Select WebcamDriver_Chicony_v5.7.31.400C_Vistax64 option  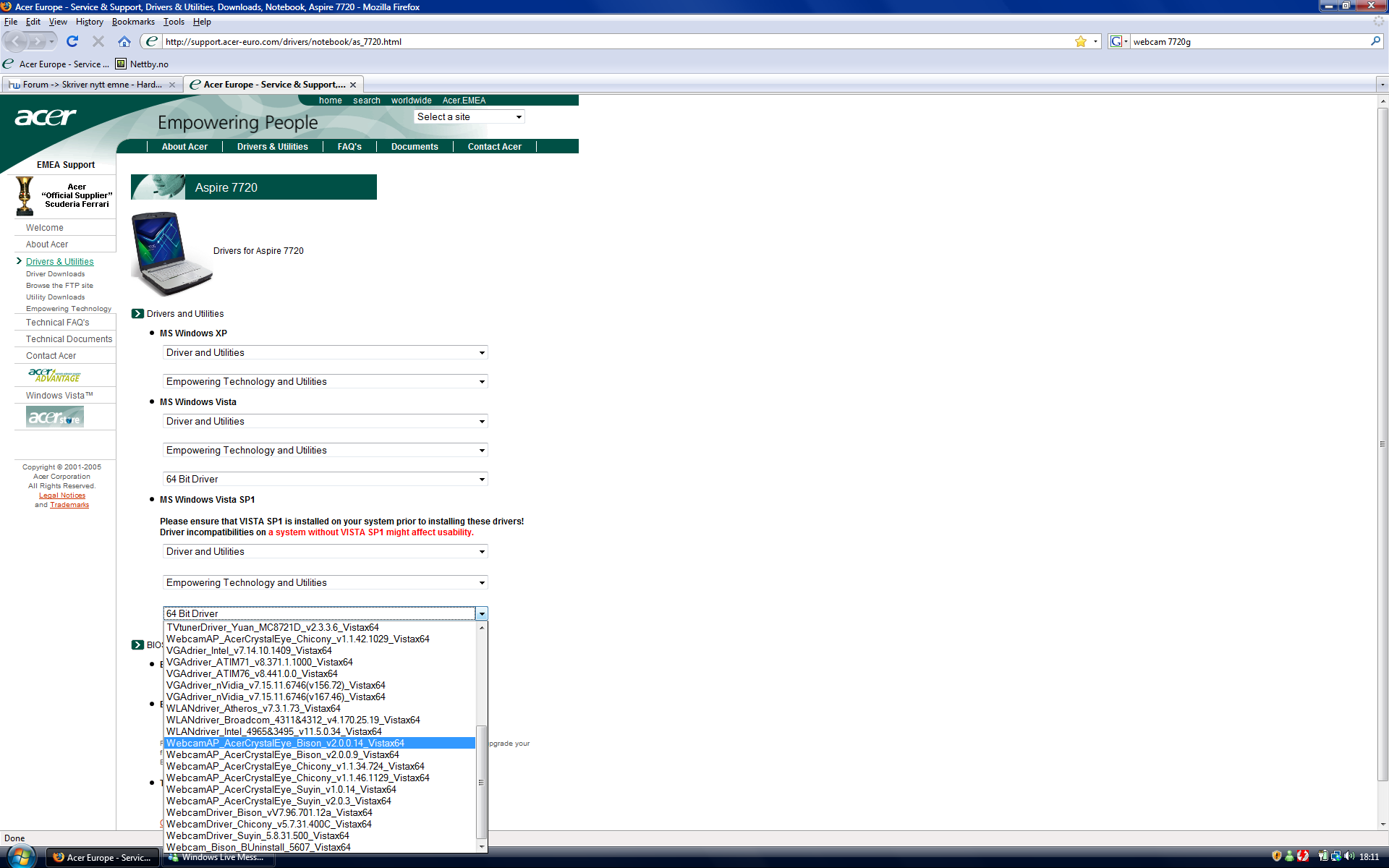320,824
